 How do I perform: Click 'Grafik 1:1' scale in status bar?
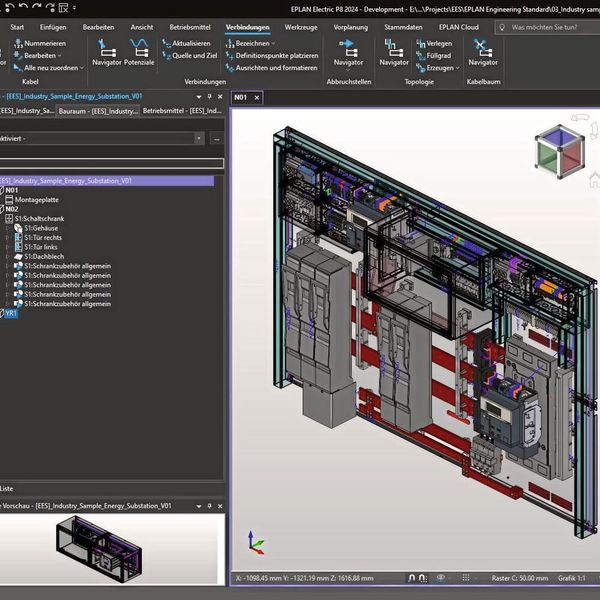(x=571, y=578)
